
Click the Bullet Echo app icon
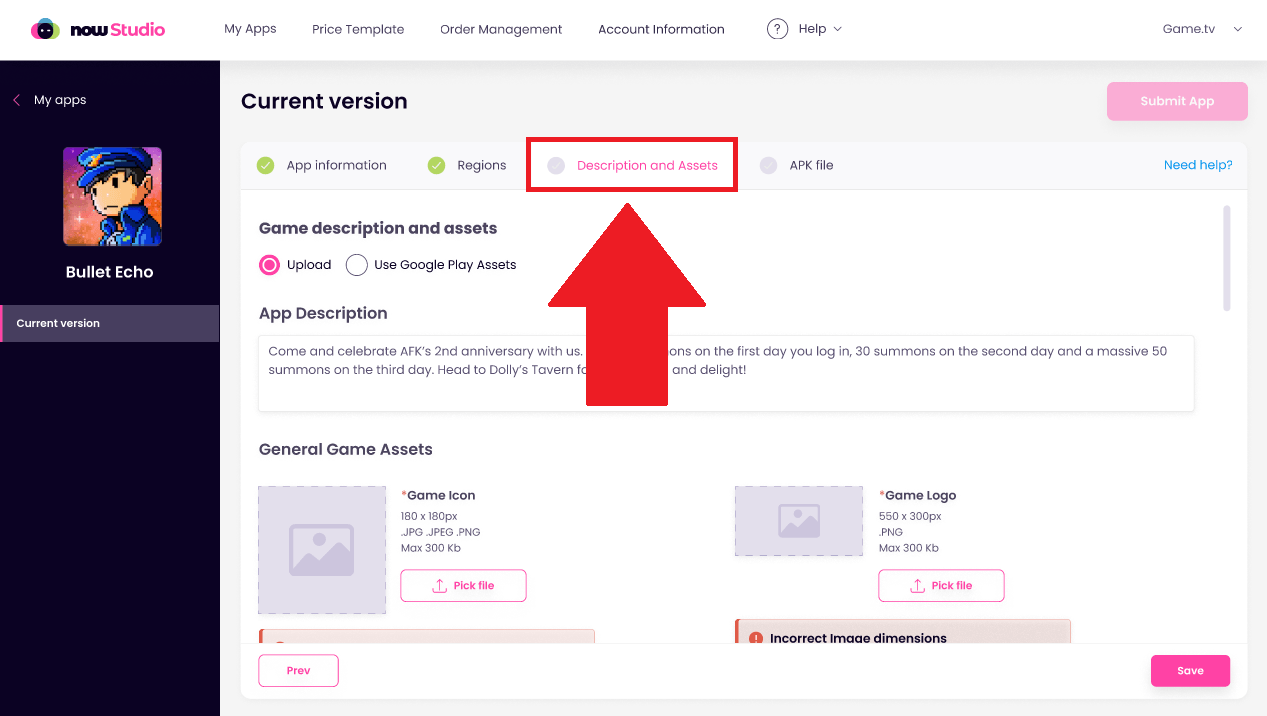[112, 196]
